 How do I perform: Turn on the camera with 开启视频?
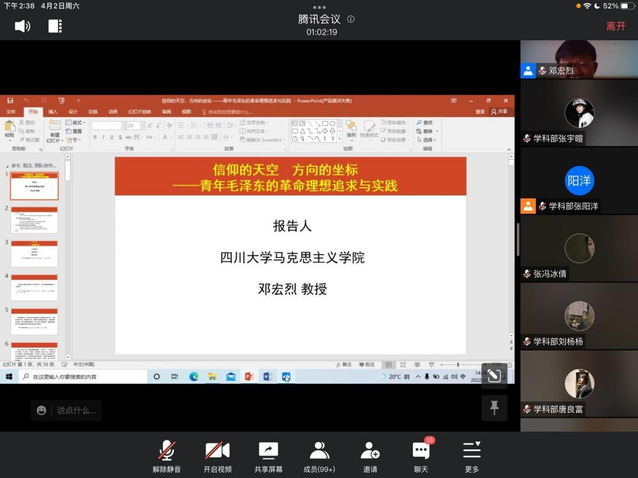click(x=217, y=455)
